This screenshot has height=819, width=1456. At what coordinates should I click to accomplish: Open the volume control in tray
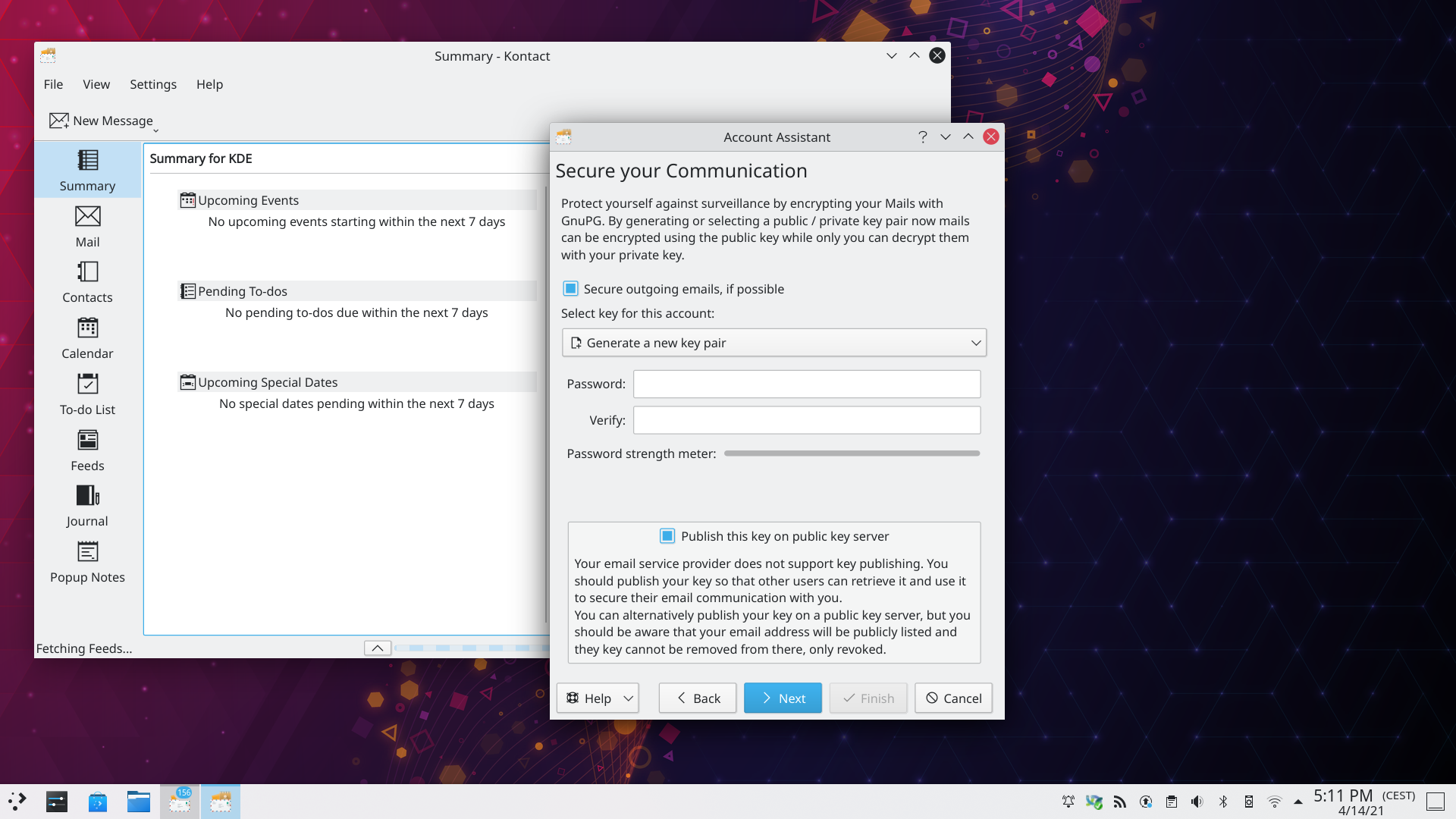pos(1197,802)
